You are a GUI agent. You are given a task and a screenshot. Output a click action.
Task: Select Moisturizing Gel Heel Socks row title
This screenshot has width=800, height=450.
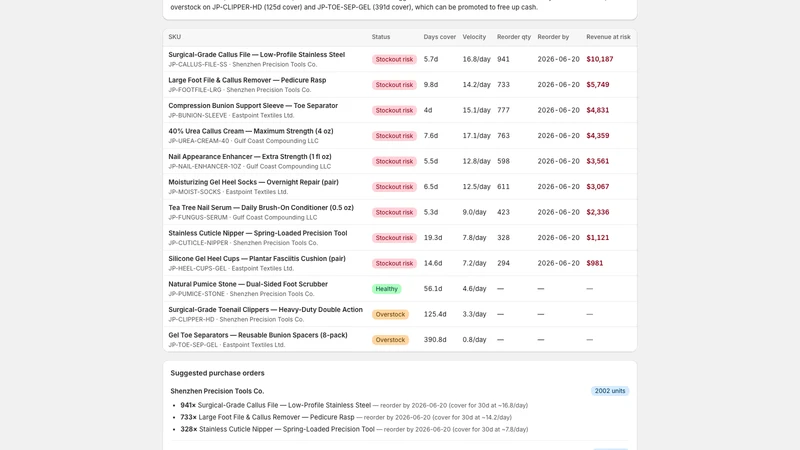(253, 182)
